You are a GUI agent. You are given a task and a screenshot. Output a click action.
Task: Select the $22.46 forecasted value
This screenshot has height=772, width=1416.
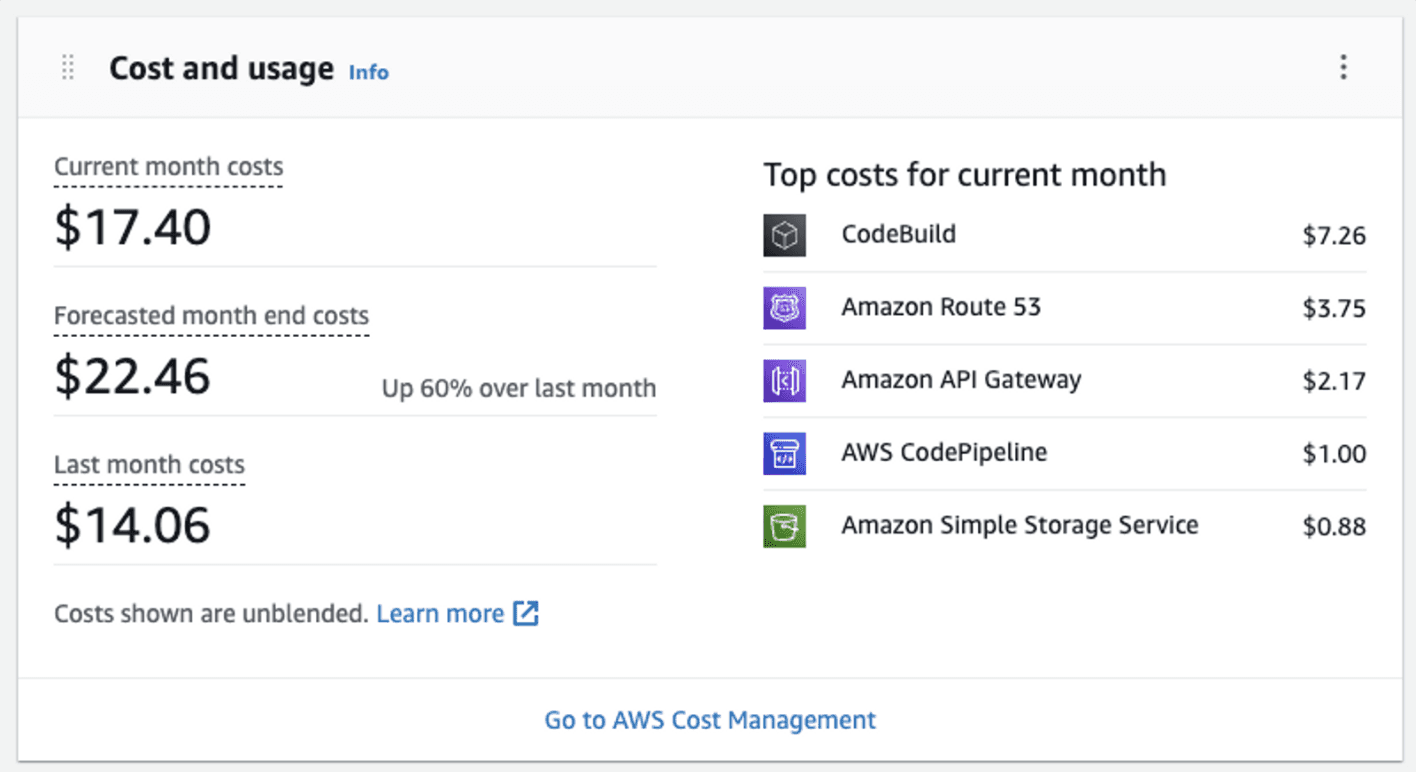point(132,376)
